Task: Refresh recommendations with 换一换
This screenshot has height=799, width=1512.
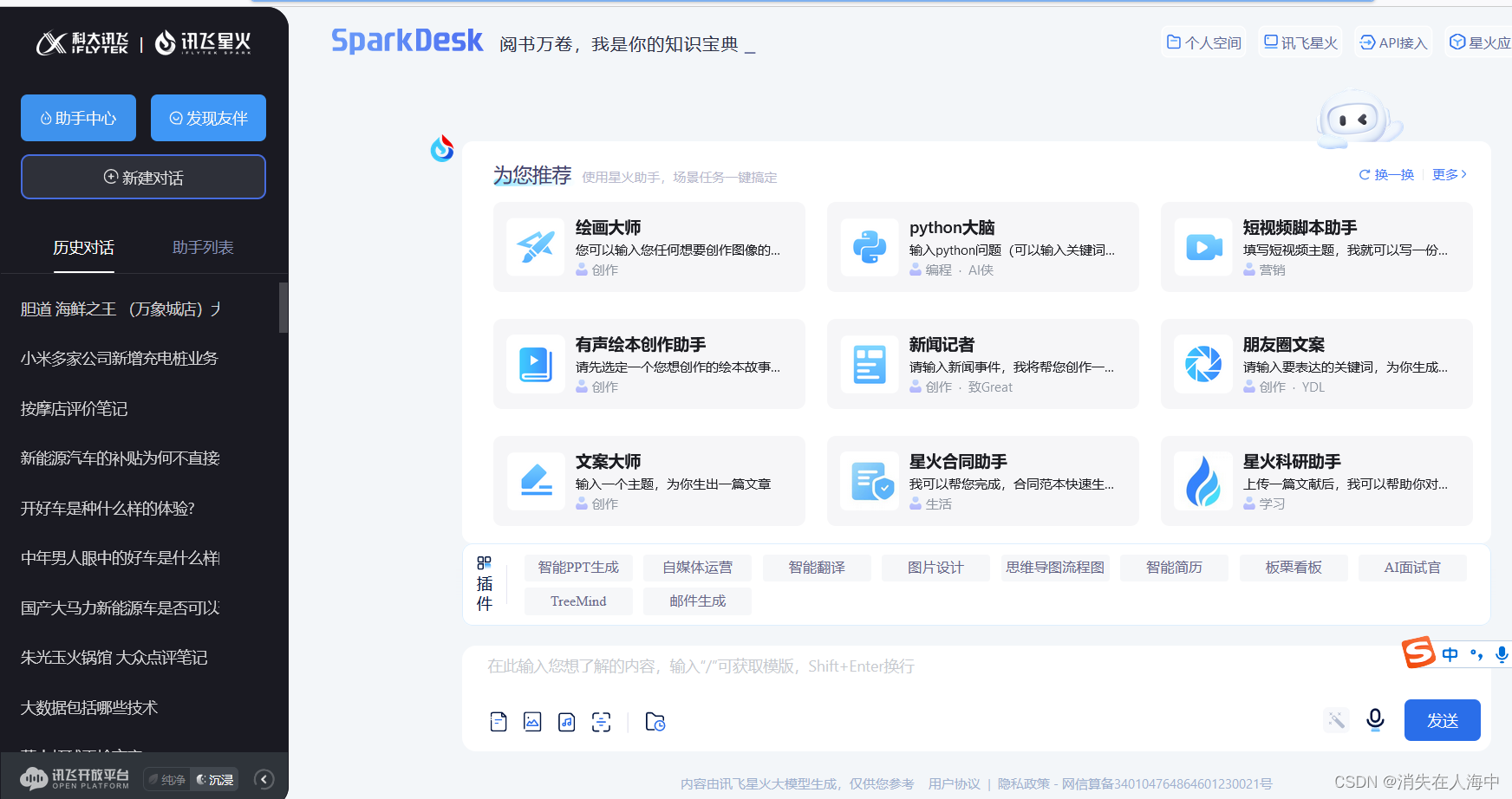Action: (x=1386, y=174)
